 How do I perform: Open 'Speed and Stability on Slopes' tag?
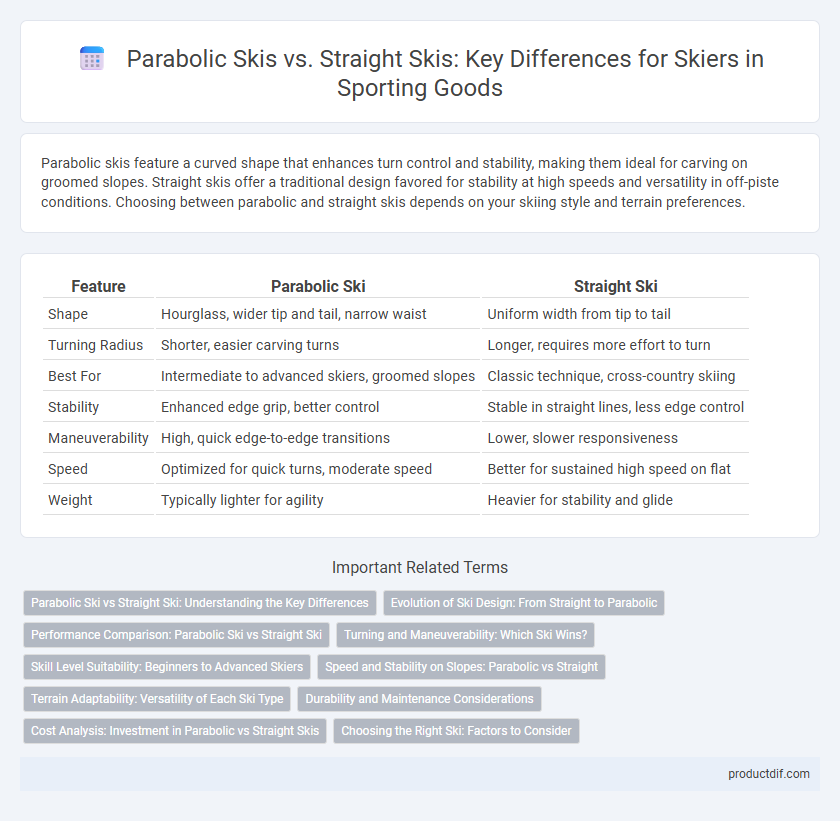(461, 667)
